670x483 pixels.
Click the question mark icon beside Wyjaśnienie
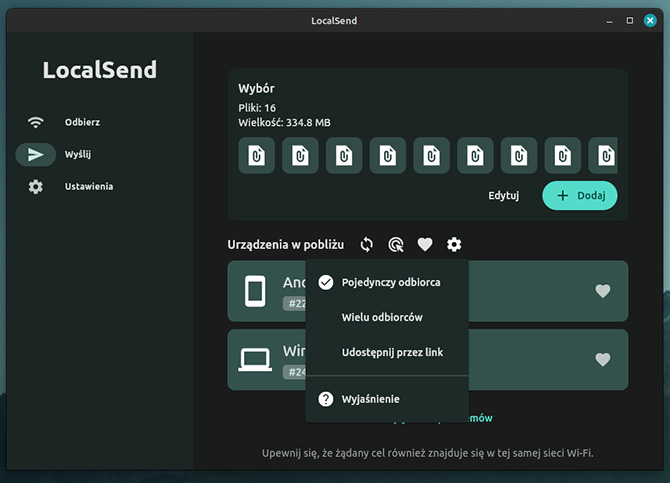(326, 399)
